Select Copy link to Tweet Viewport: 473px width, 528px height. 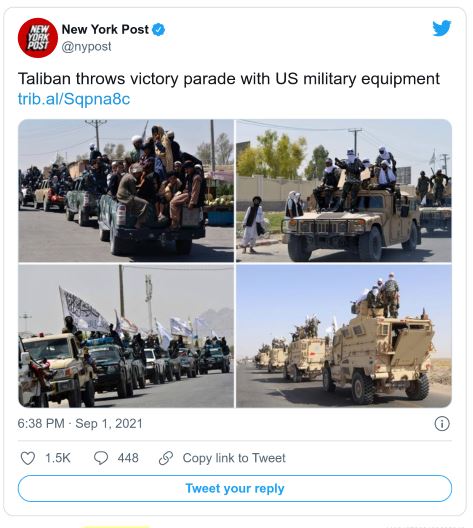coord(234,458)
